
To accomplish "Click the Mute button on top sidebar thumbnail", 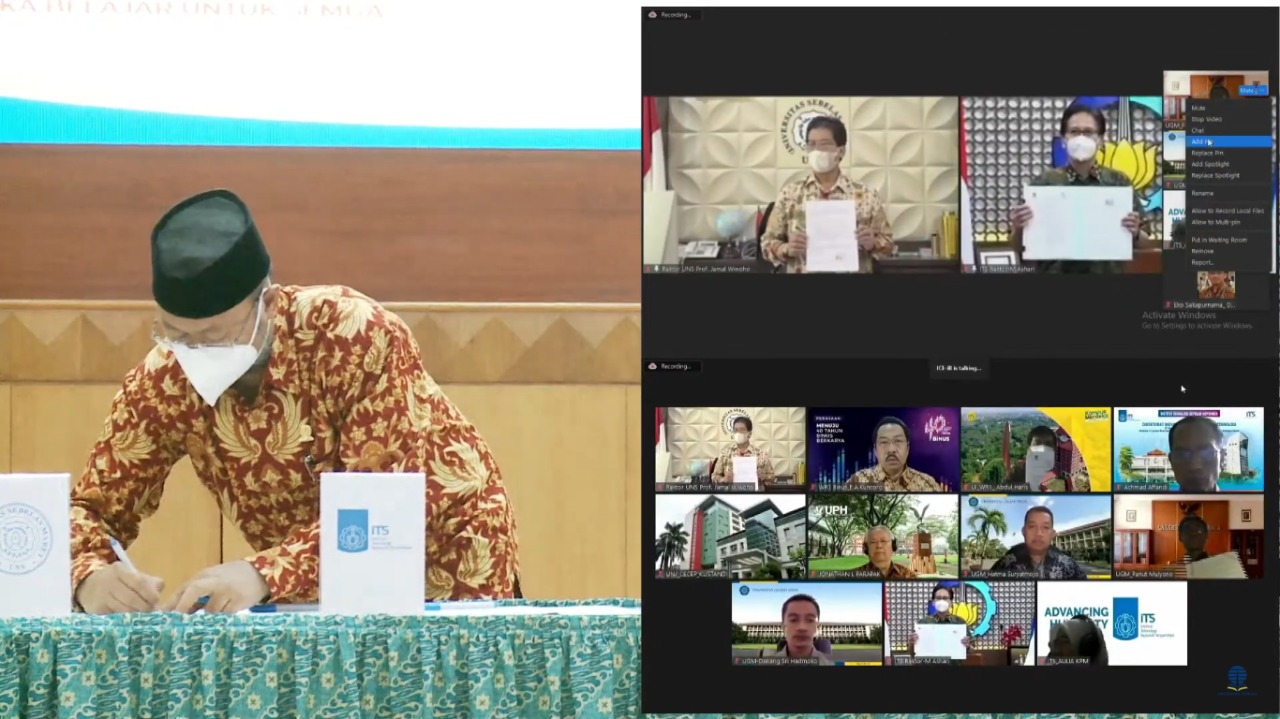I will (1249, 91).
